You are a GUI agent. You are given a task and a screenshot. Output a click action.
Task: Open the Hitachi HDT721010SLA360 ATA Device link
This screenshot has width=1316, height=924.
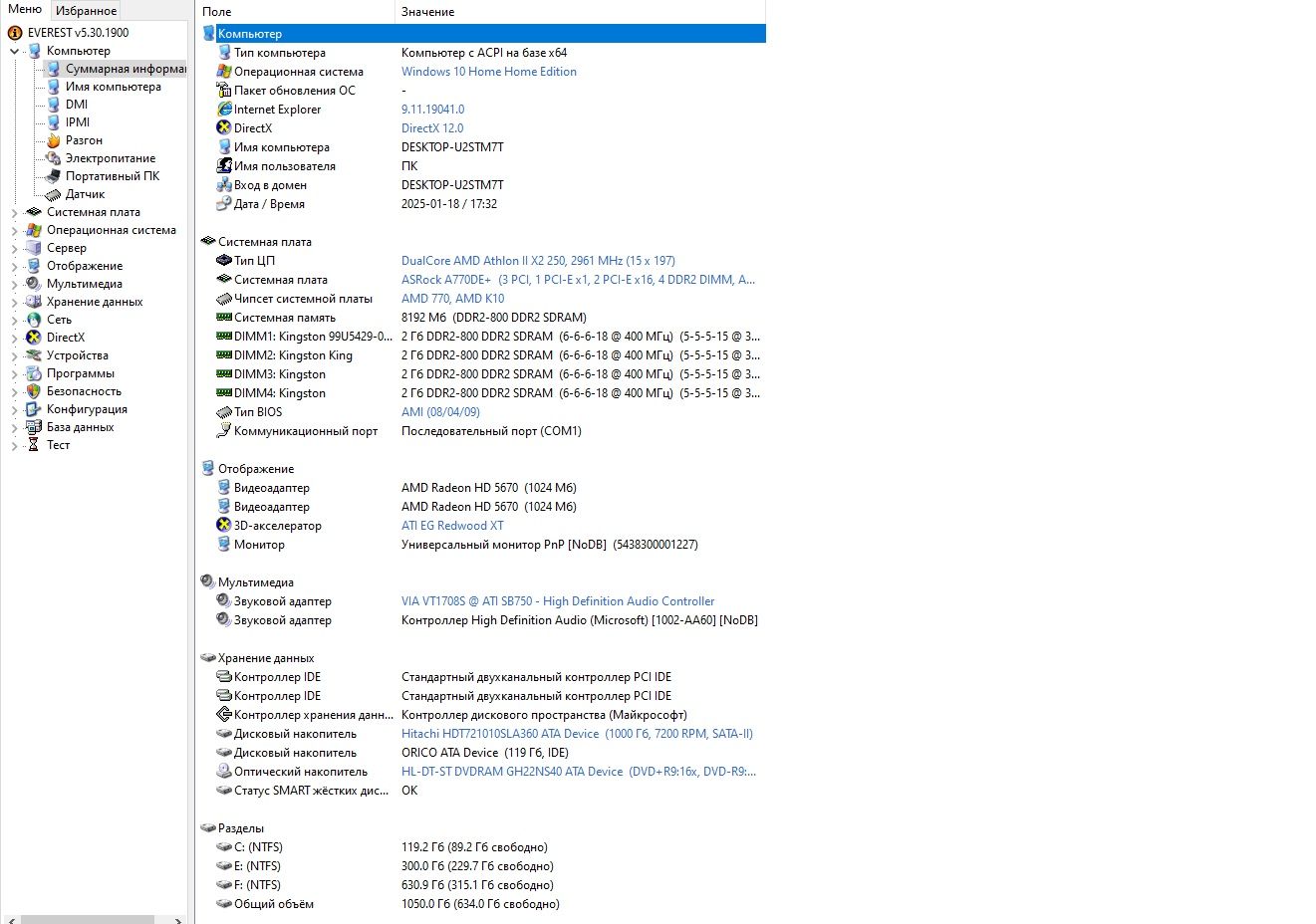[x=577, y=734]
